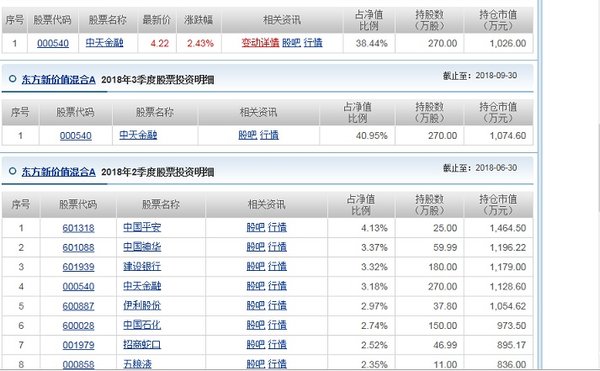Screen dimensions: 600x371
Task: Open 伊利股份 stock name link
Action: (142, 306)
